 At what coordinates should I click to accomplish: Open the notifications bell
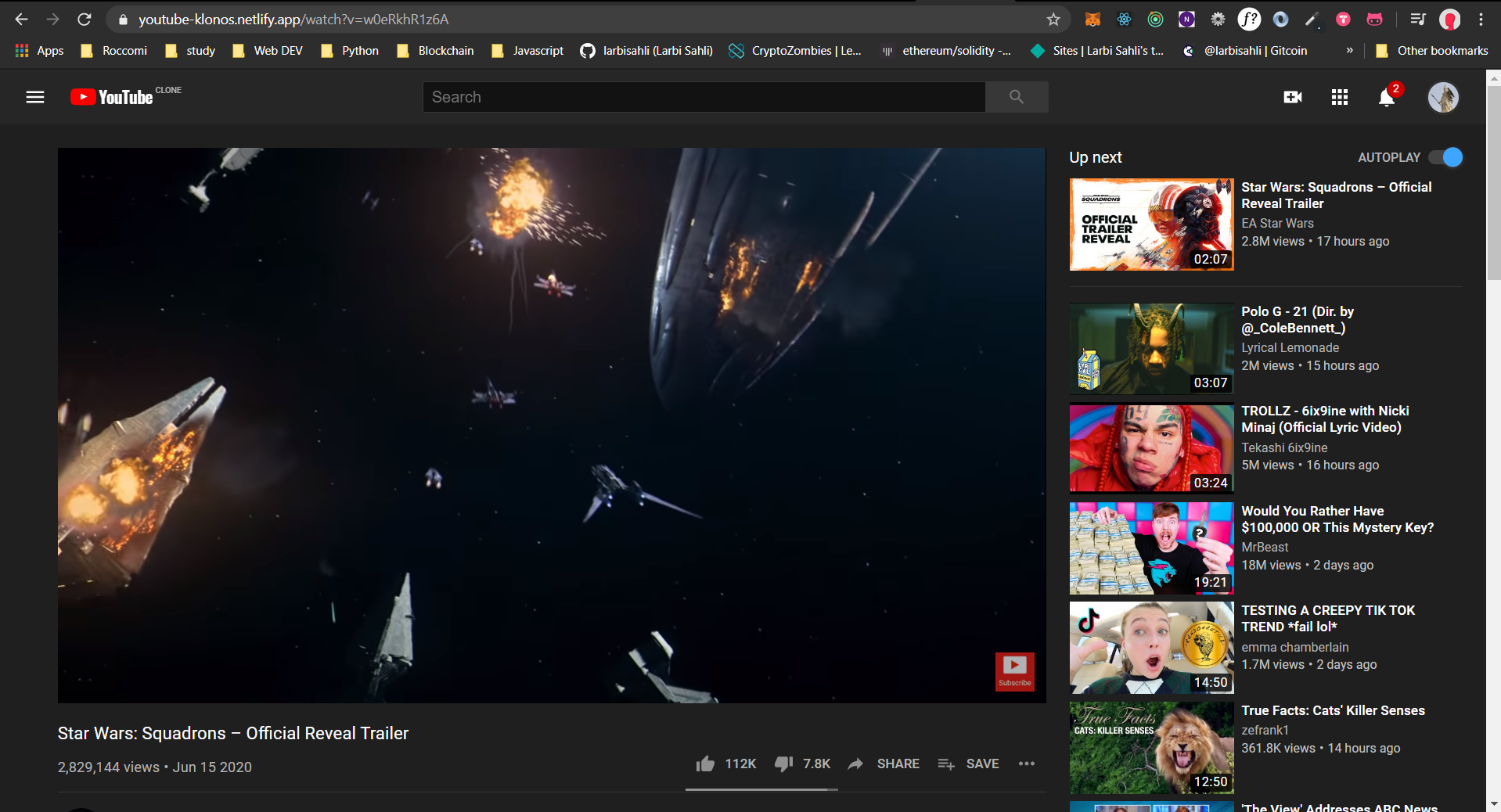1387,97
